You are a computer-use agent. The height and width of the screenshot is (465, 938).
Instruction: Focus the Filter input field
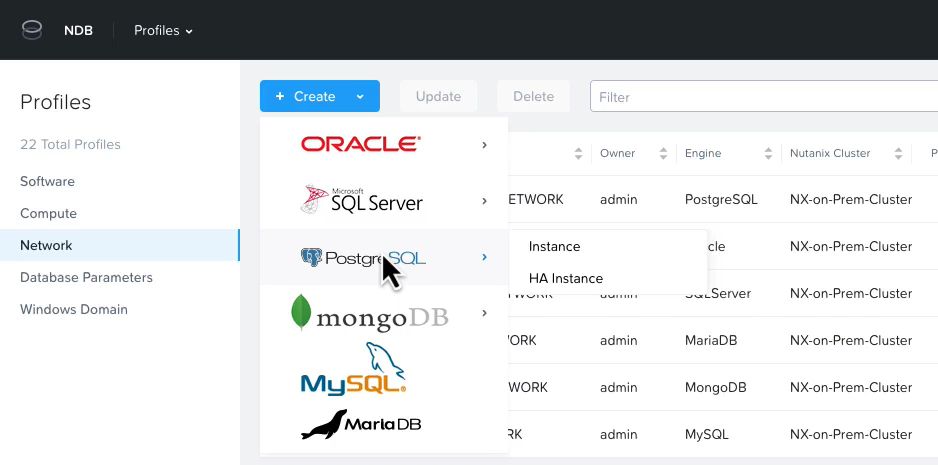pos(764,96)
